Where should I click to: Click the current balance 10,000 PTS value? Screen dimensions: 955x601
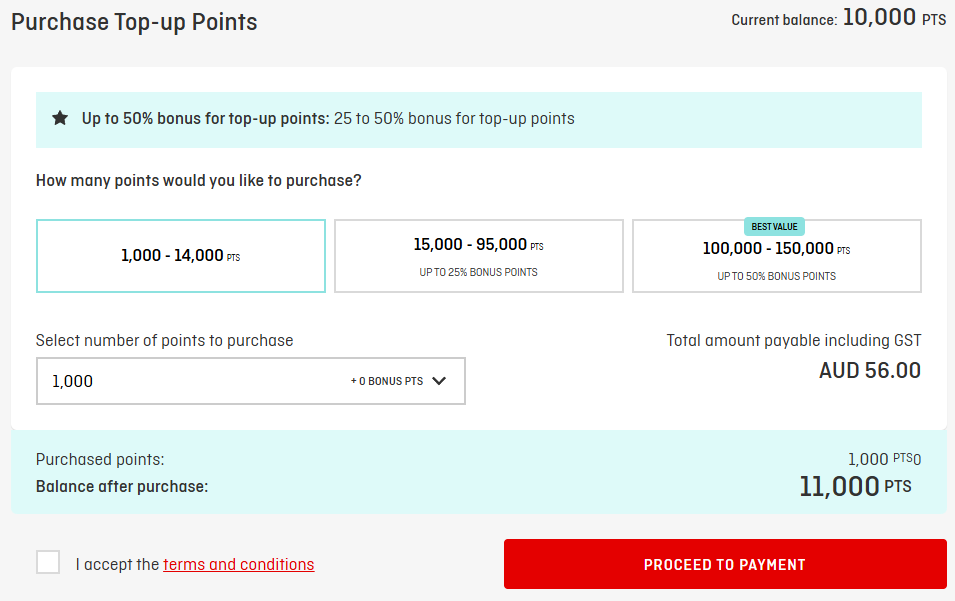[894, 18]
